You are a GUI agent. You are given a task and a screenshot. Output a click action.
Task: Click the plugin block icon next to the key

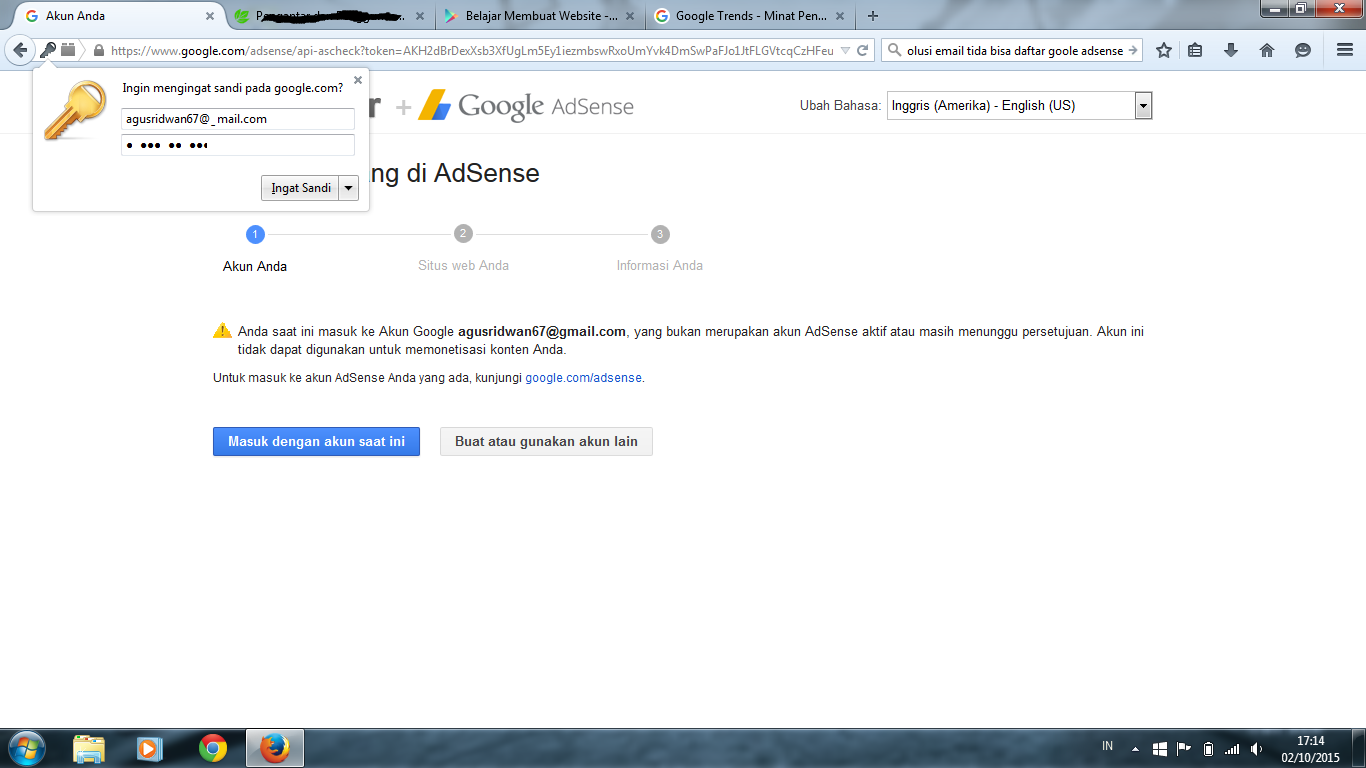[x=68, y=50]
